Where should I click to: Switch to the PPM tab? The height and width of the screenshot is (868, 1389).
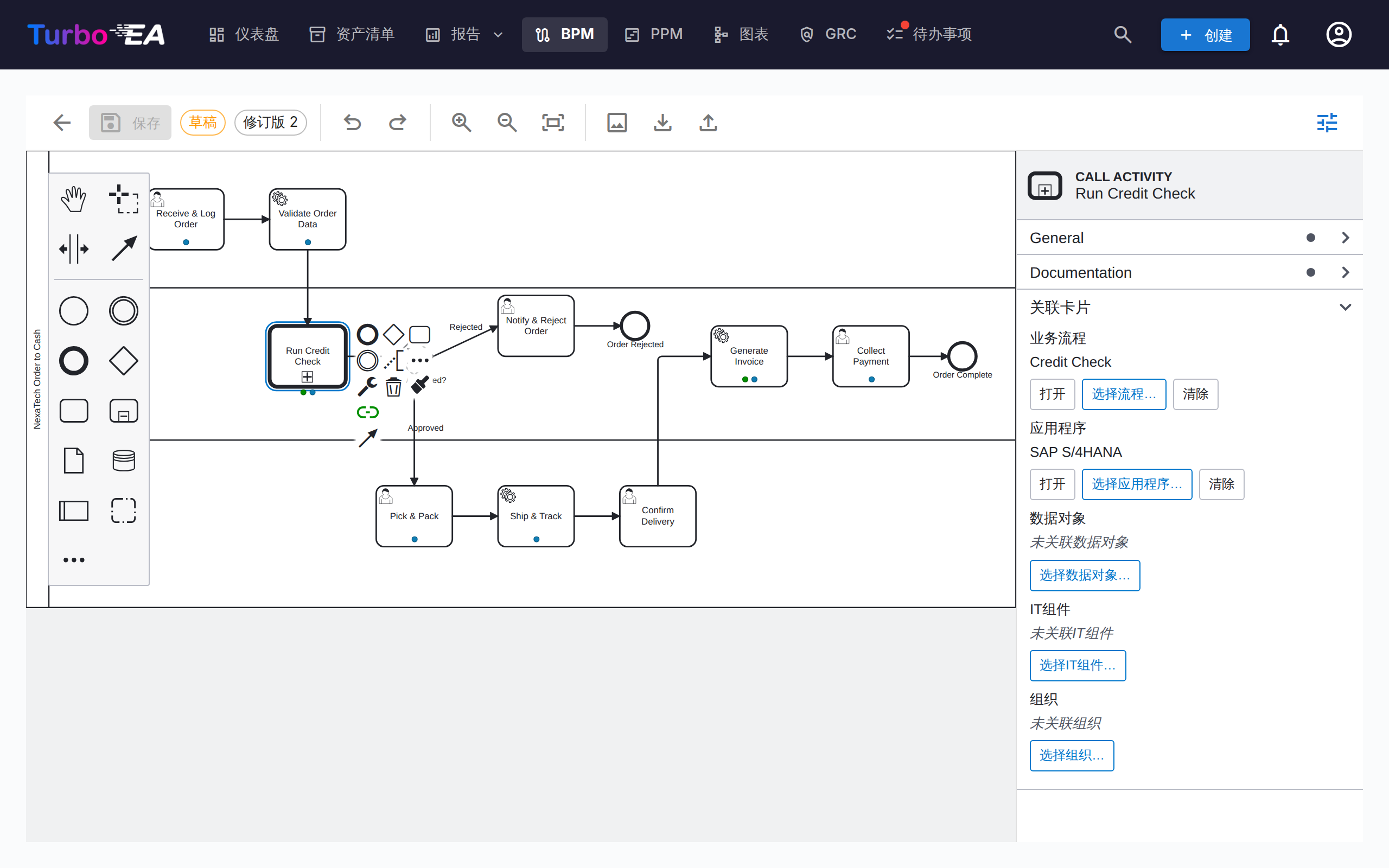(x=654, y=34)
